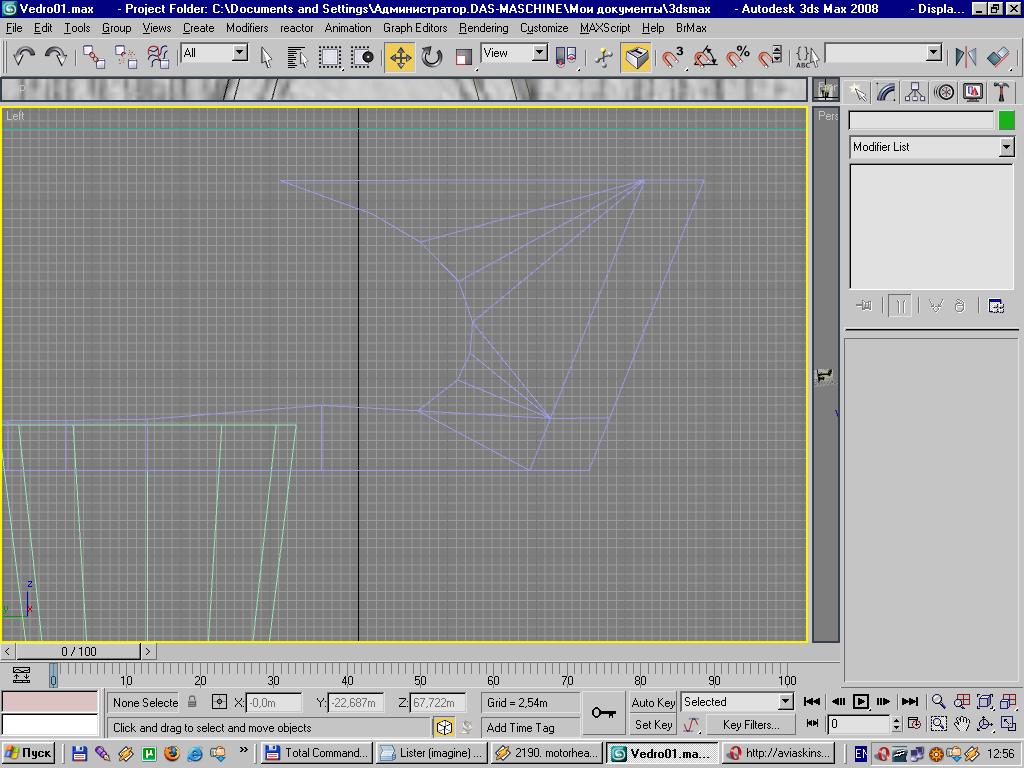The image size is (1024, 768).
Task: Click the Key Filters... button
Action: point(750,725)
